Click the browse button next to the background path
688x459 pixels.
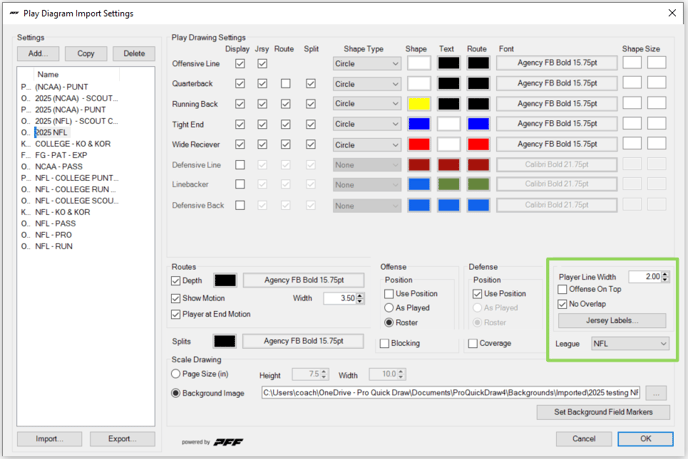pos(656,393)
